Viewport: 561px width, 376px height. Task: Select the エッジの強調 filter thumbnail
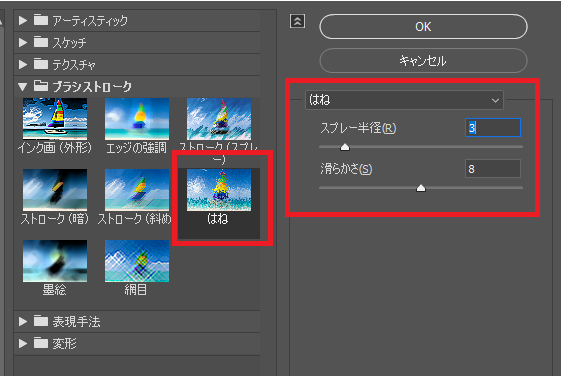point(137,119)
